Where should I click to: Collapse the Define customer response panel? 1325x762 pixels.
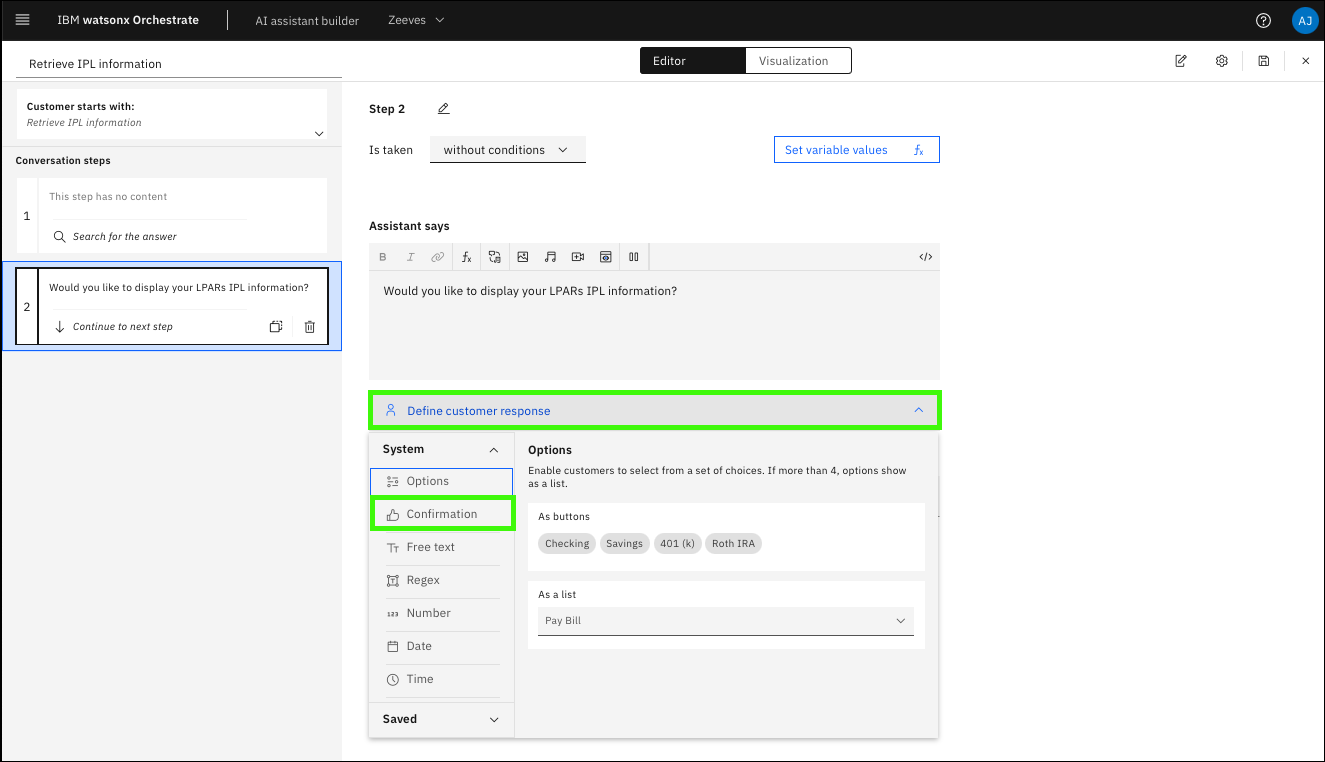pyautogui.click(x=918, y=410)
